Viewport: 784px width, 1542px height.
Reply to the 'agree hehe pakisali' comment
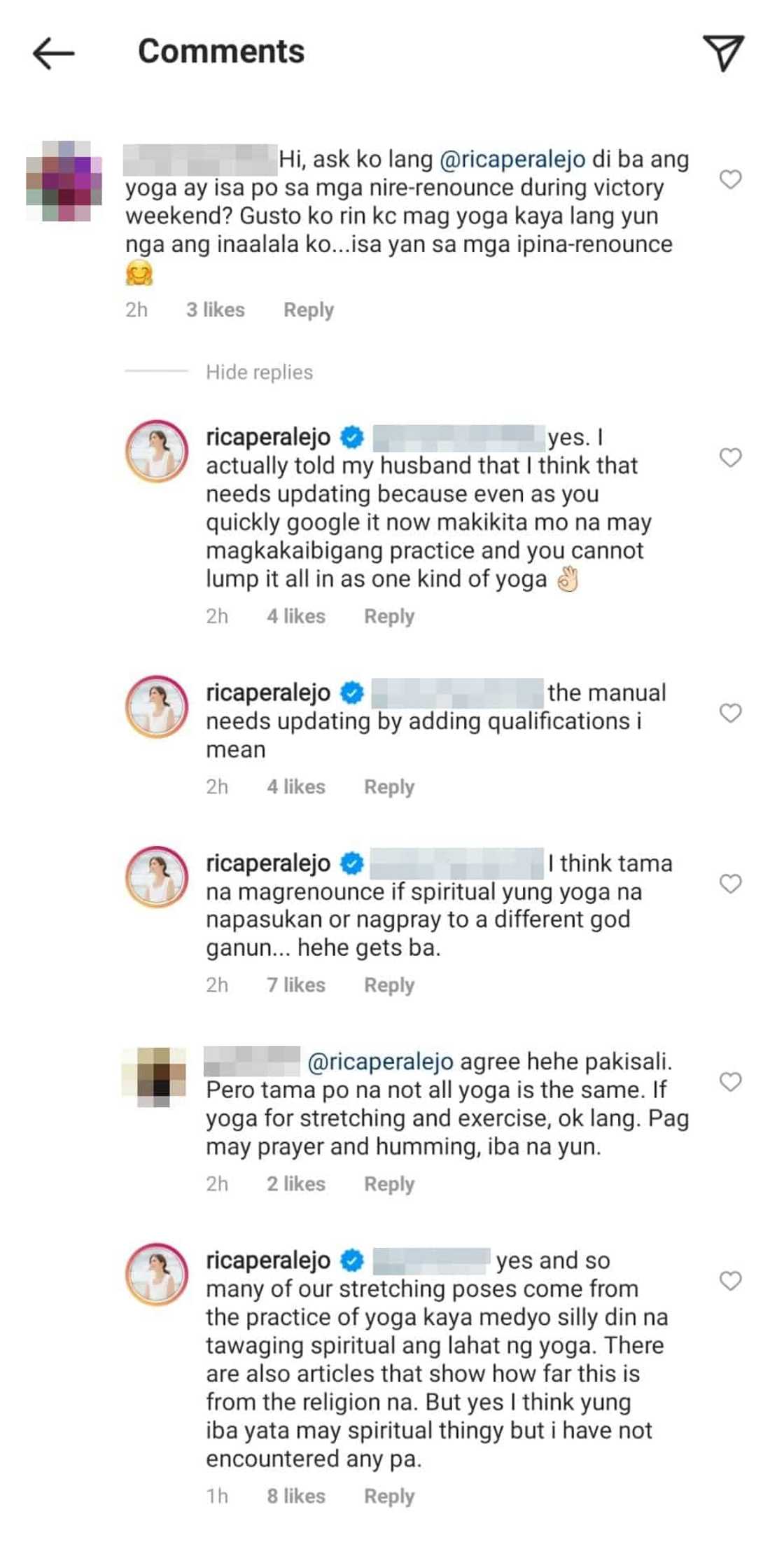388,1184
